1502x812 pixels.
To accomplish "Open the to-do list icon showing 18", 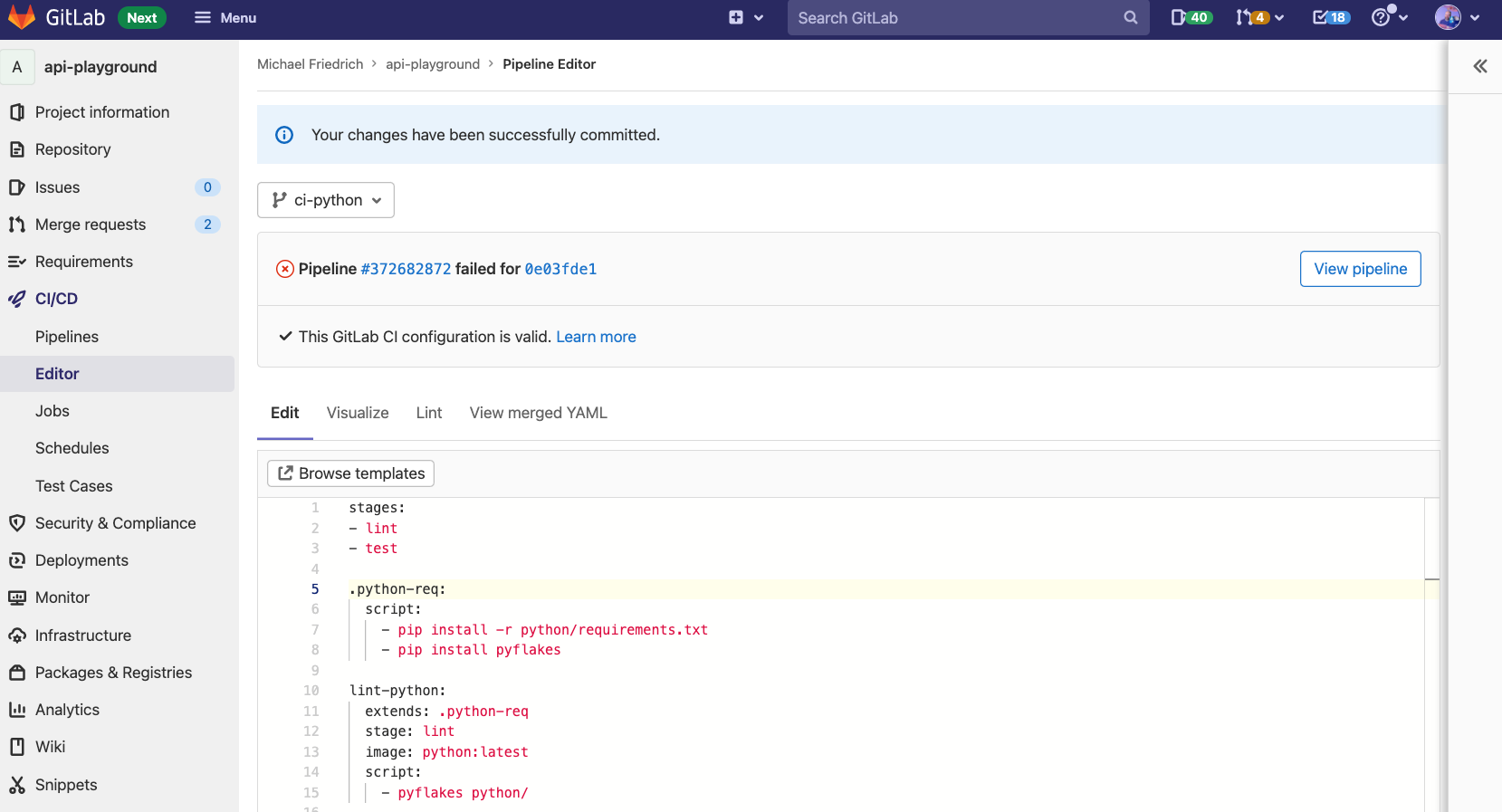I will pyautogui.click(x=1331, y=17).
